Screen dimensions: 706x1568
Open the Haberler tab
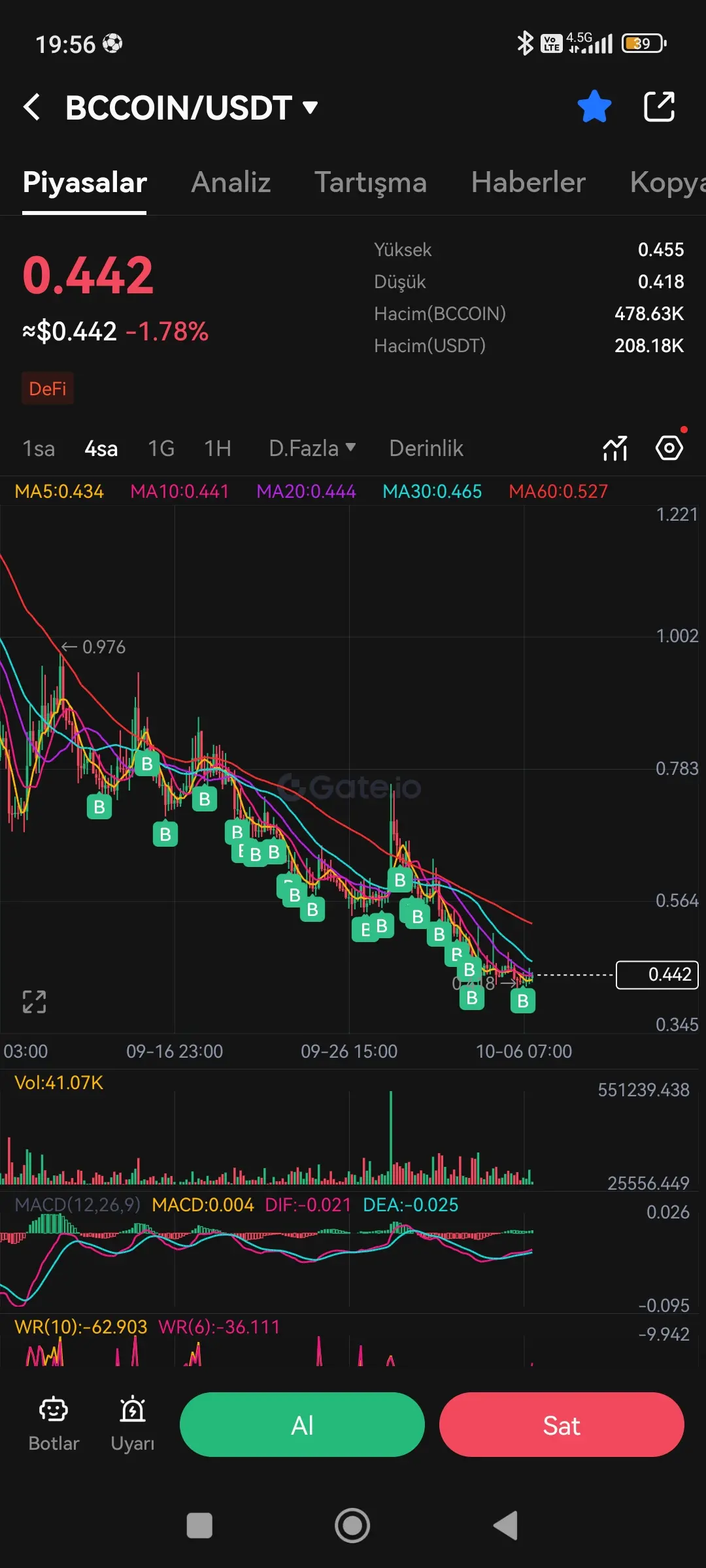[x=528, y=182]
